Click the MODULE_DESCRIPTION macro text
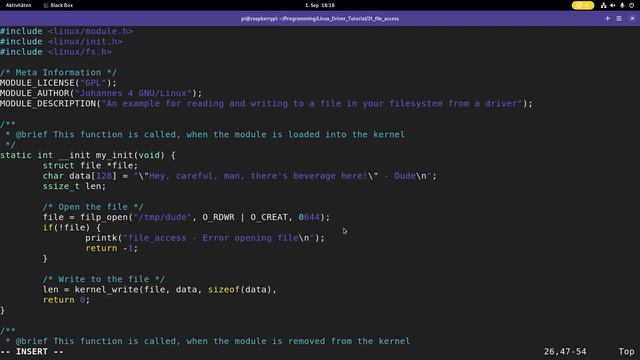This screenshot has width=640, height=360. [48, 104]
